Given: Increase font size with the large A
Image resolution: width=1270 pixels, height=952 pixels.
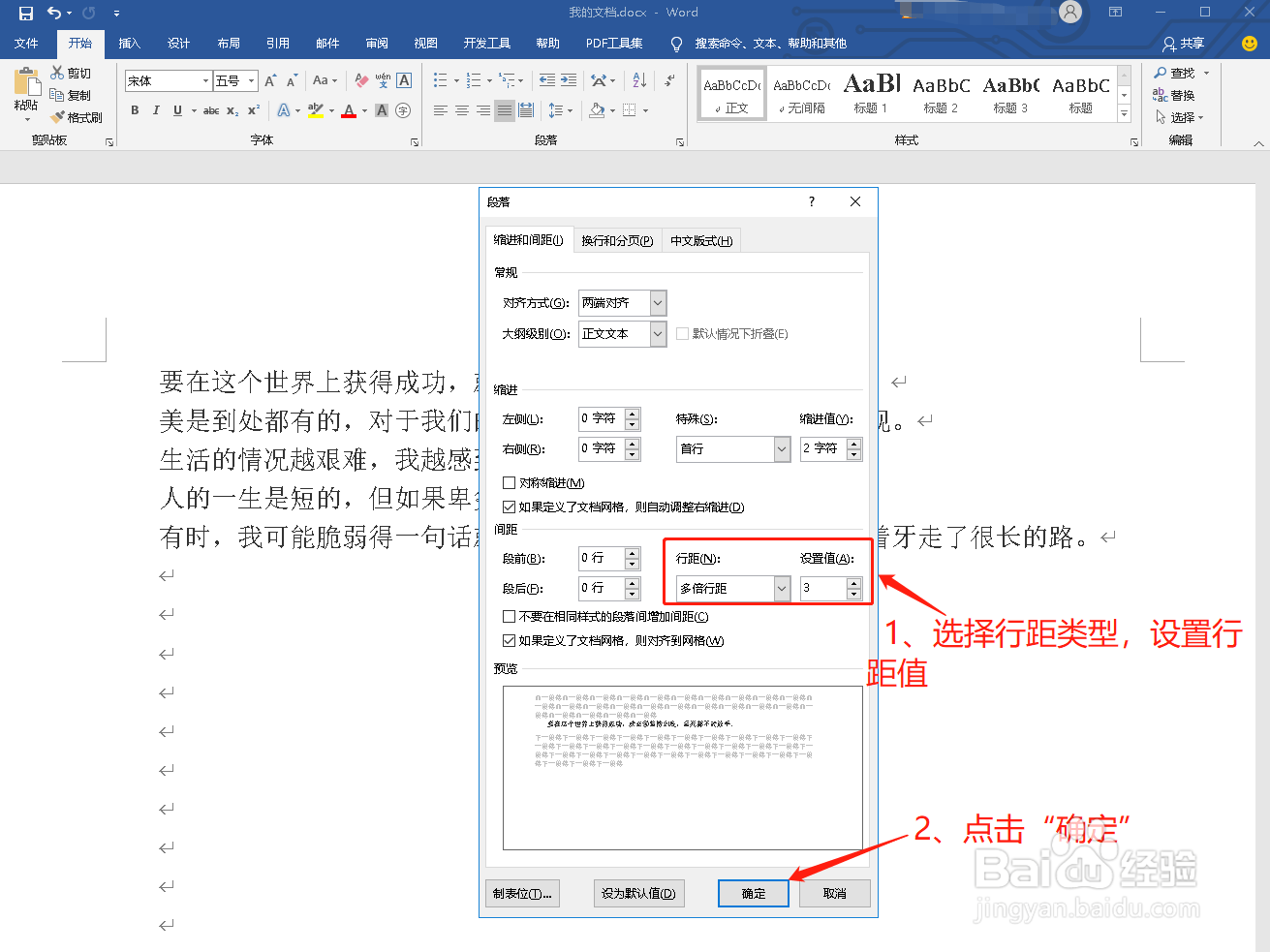Looking at the screenshot, I should [270, 80].
